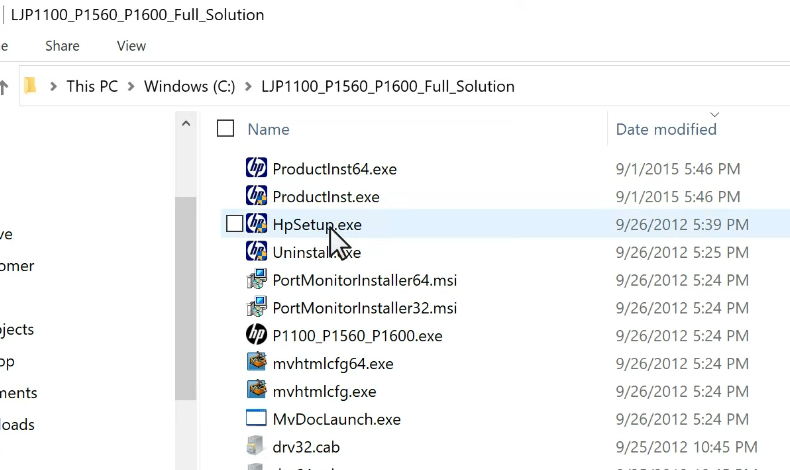
Task: Click the mvhtmlcfg.exe file icon
Action: click(x=256, y=390)
